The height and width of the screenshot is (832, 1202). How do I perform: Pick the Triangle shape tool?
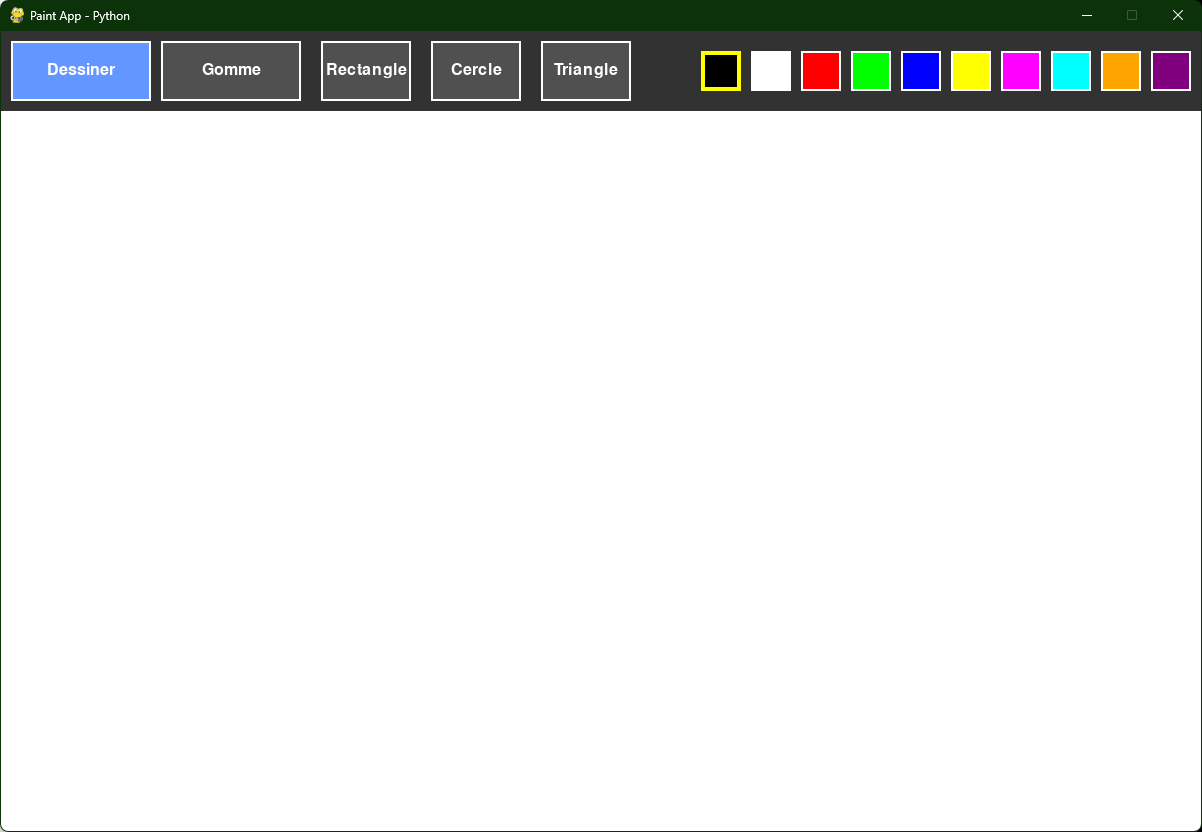tap(586, 71)
